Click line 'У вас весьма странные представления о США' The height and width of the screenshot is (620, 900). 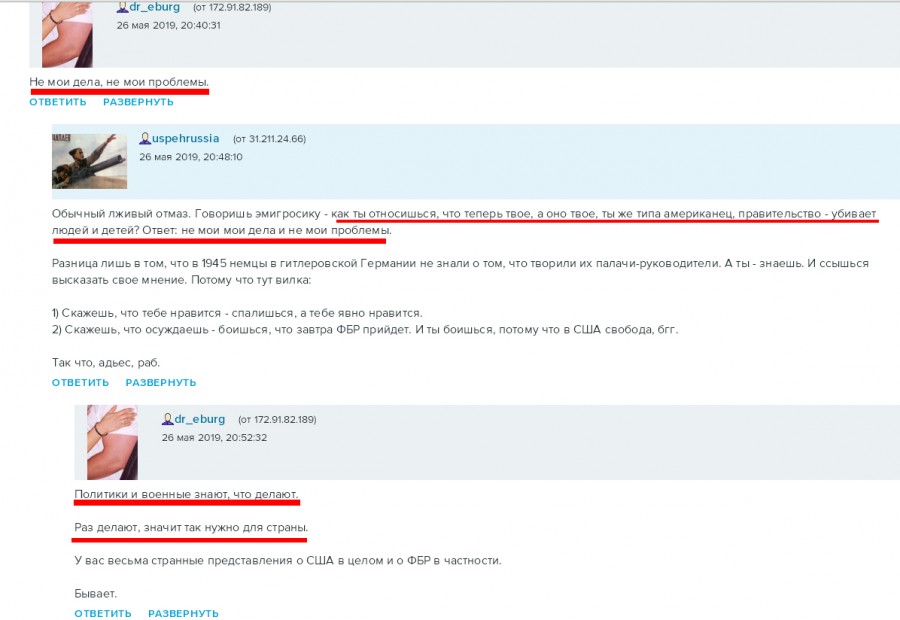pos(288,561)
